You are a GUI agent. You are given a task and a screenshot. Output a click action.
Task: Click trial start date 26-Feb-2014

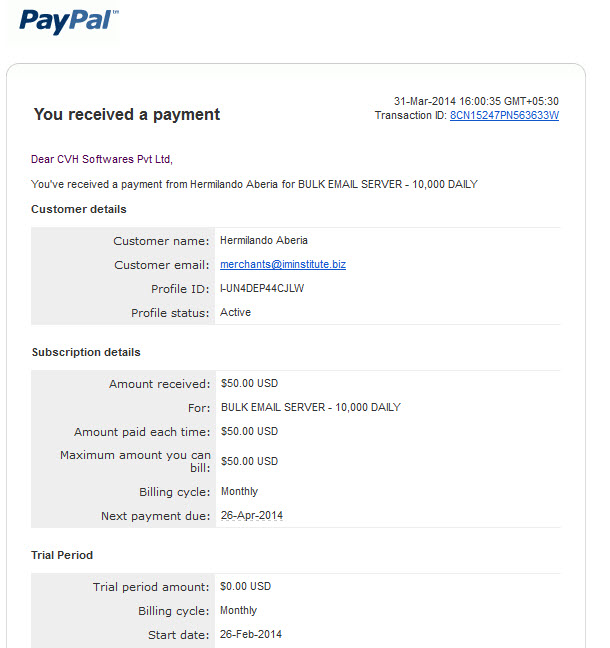point(251,634)
